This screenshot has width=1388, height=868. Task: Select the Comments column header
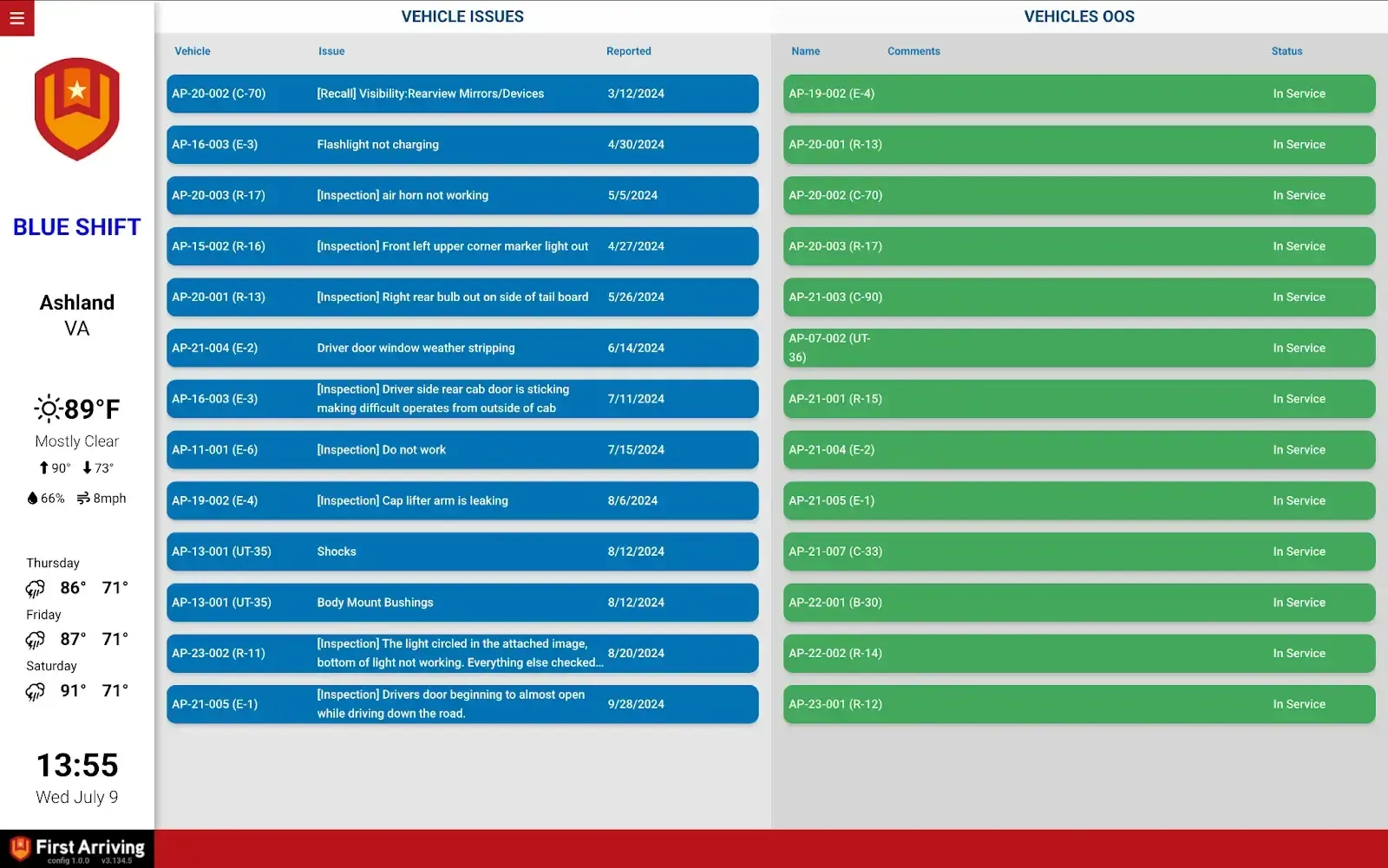pos(913,51)
